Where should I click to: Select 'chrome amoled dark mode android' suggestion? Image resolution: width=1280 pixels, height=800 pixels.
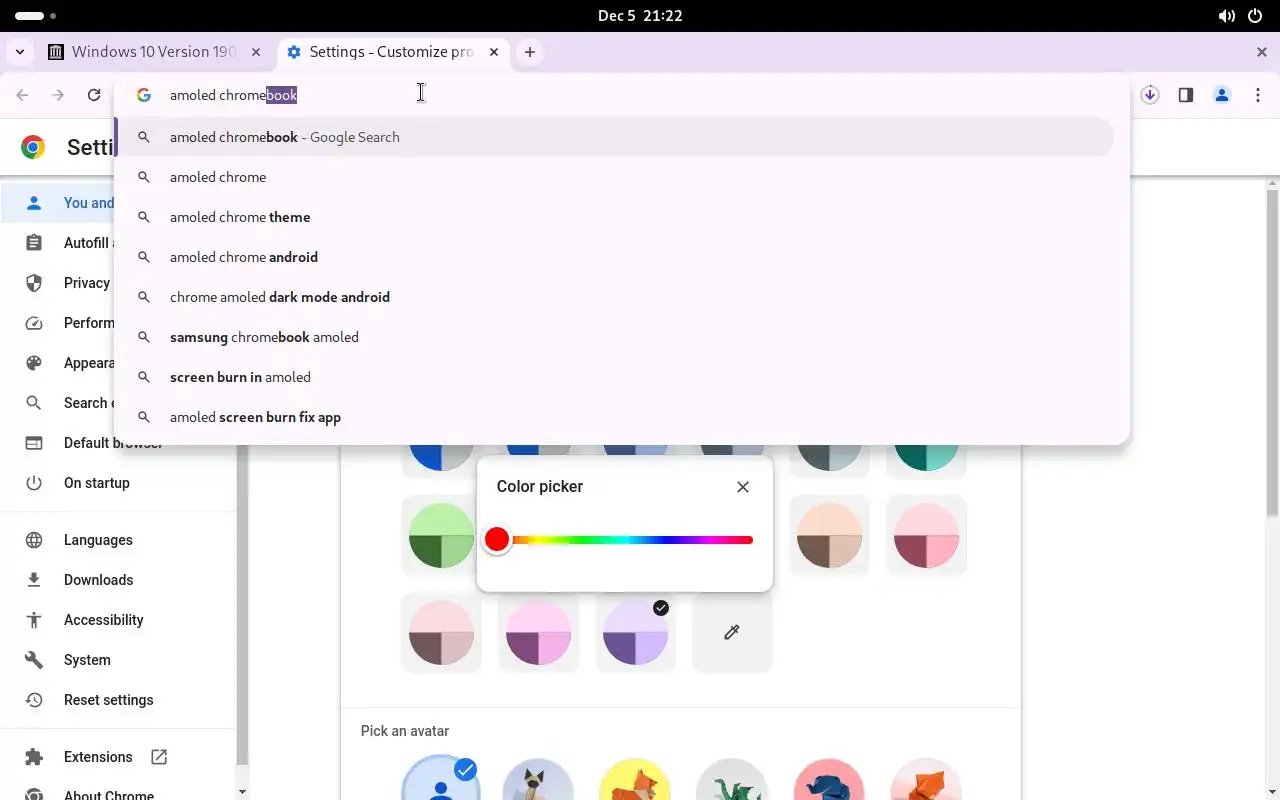pyautogui.click(x=615, y=297)
